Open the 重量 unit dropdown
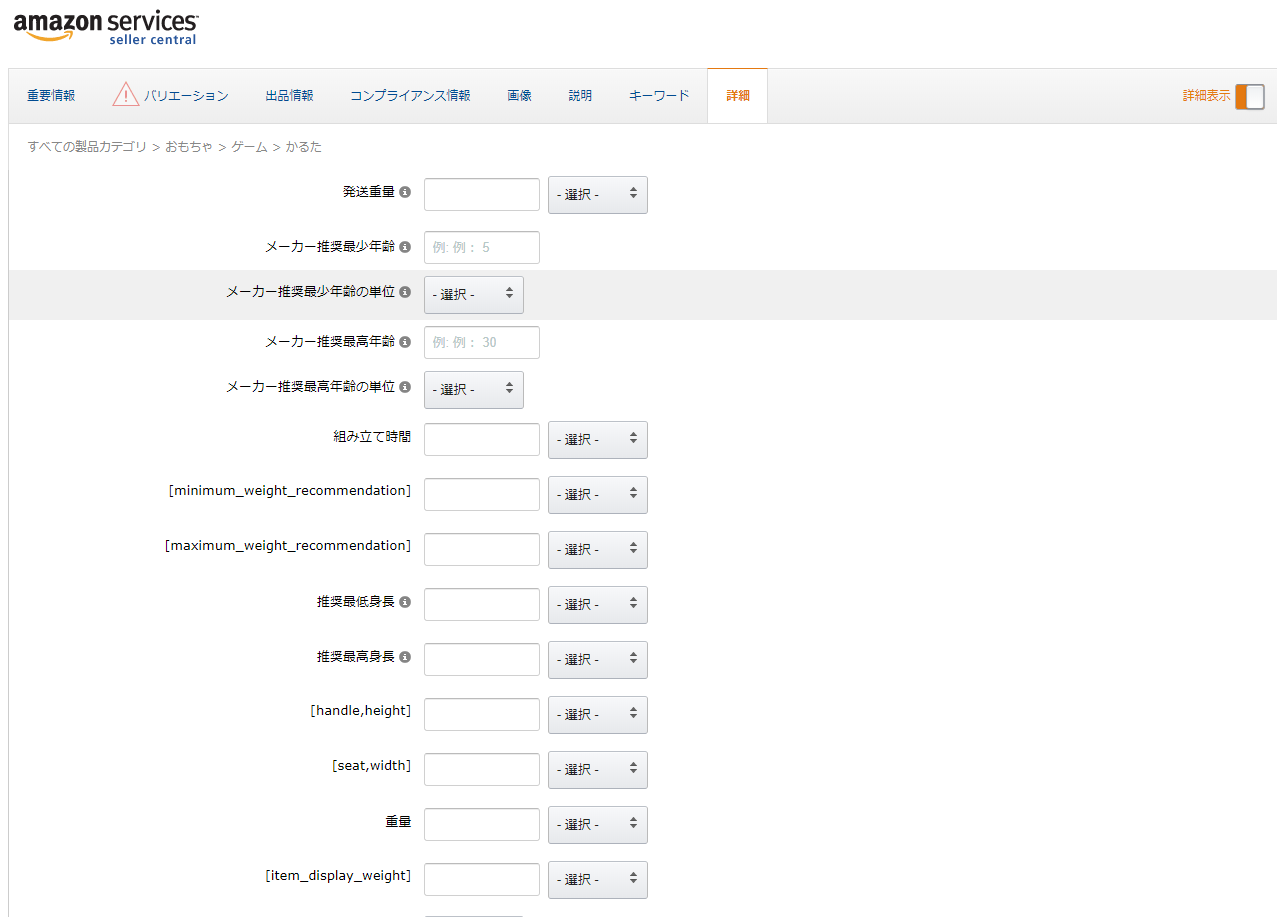Screen dimensions: 1277x917 [x=597, y=825]
